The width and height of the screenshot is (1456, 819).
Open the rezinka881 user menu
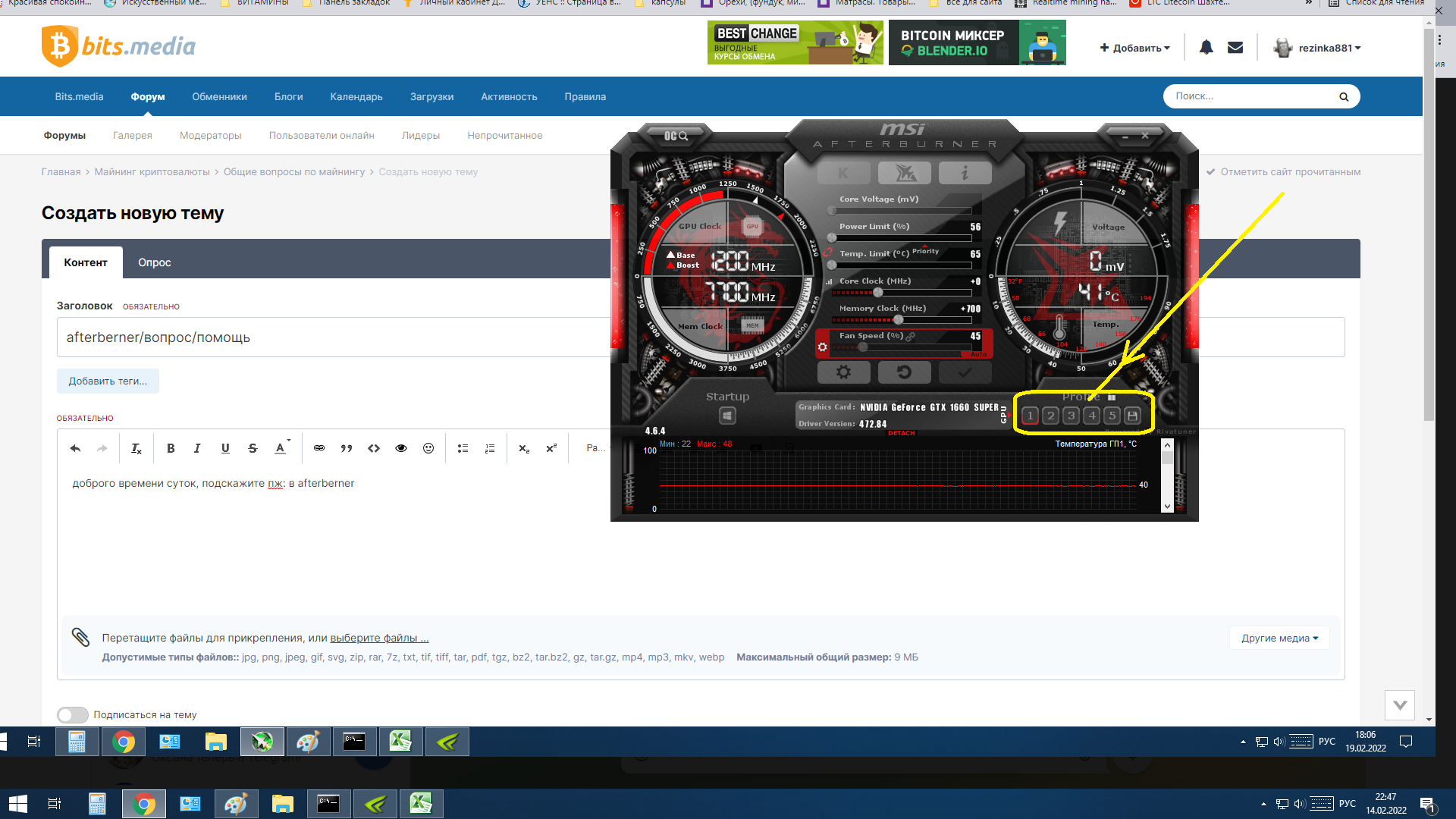[x=1317, y=48]
